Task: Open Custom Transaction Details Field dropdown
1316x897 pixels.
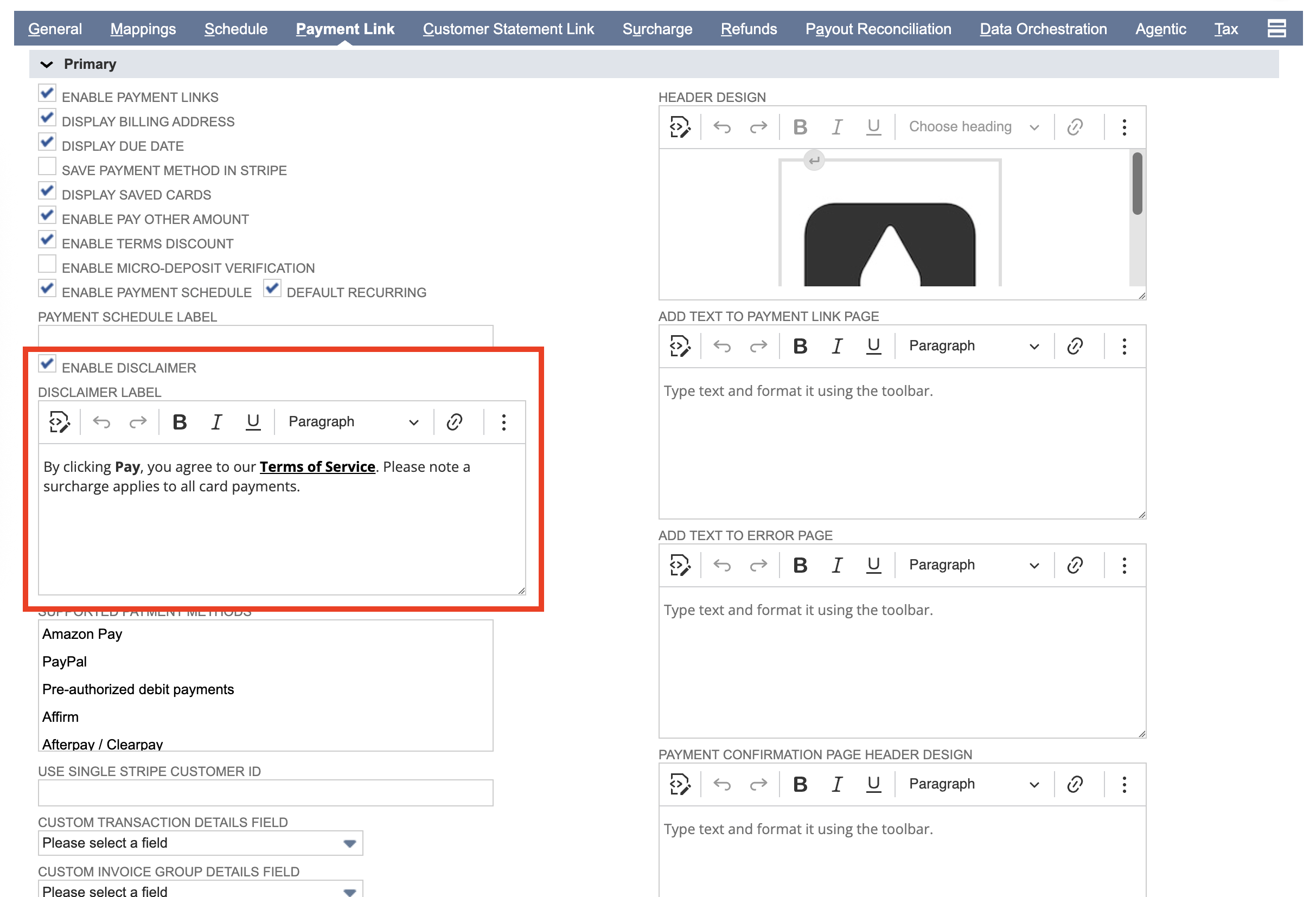Action: 201,843
